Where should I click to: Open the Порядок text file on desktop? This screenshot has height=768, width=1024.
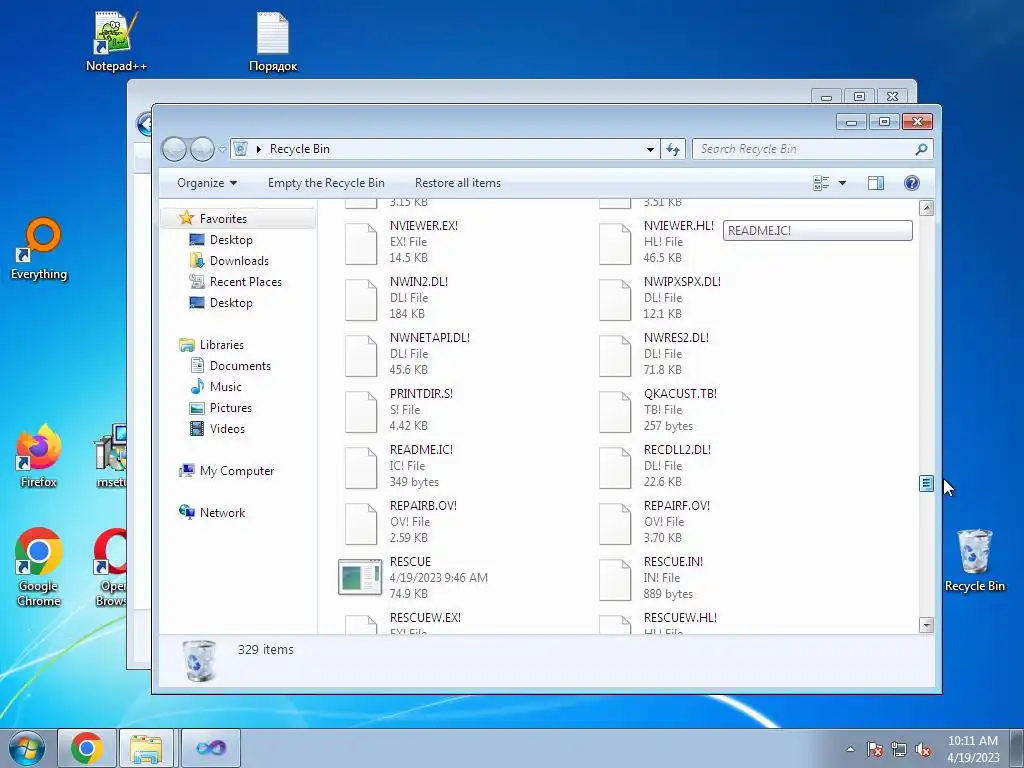point(273,41)
